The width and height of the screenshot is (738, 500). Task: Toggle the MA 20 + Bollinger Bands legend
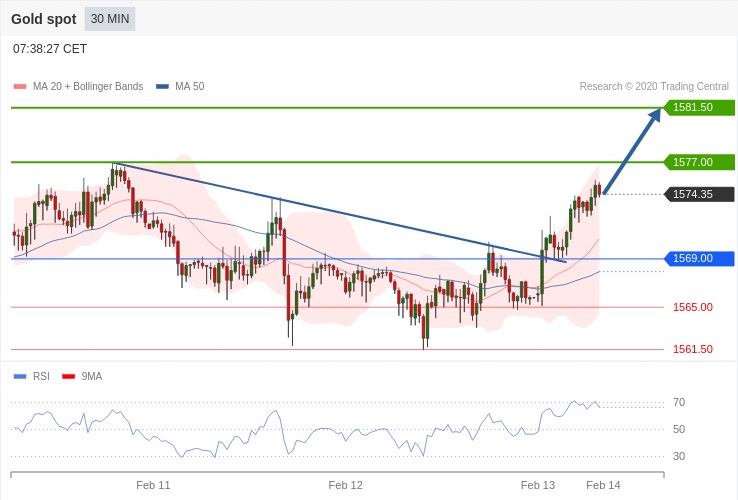click(87, 86)
